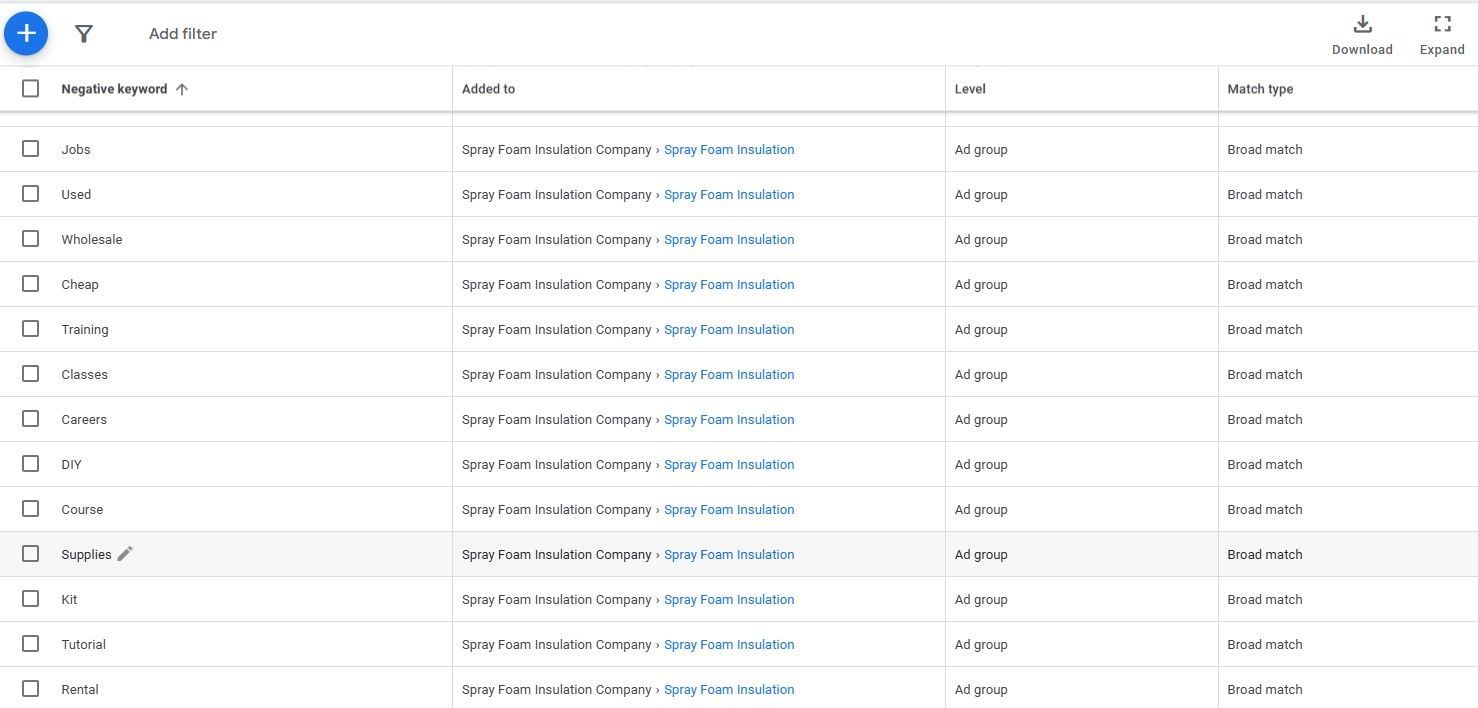Select the Cheap row checkbox
1478x708 pixels.
31,283
